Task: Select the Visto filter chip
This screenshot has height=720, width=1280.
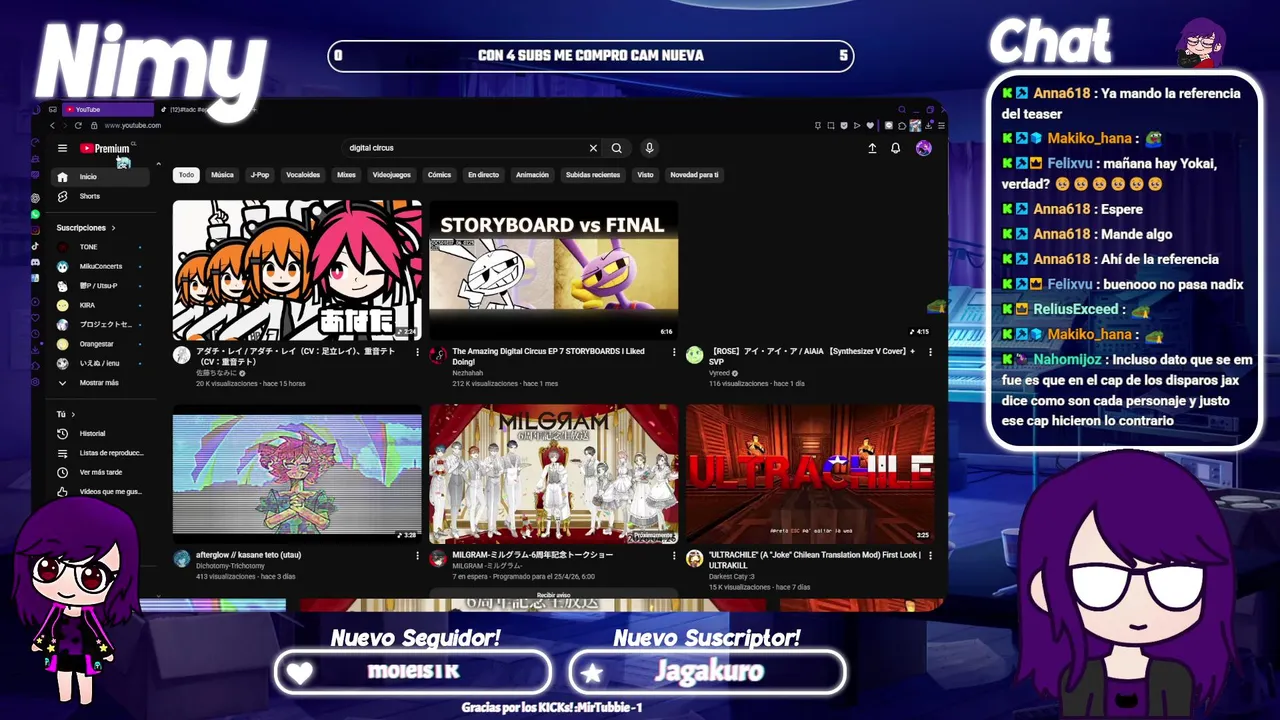Action: coord(645,175)
